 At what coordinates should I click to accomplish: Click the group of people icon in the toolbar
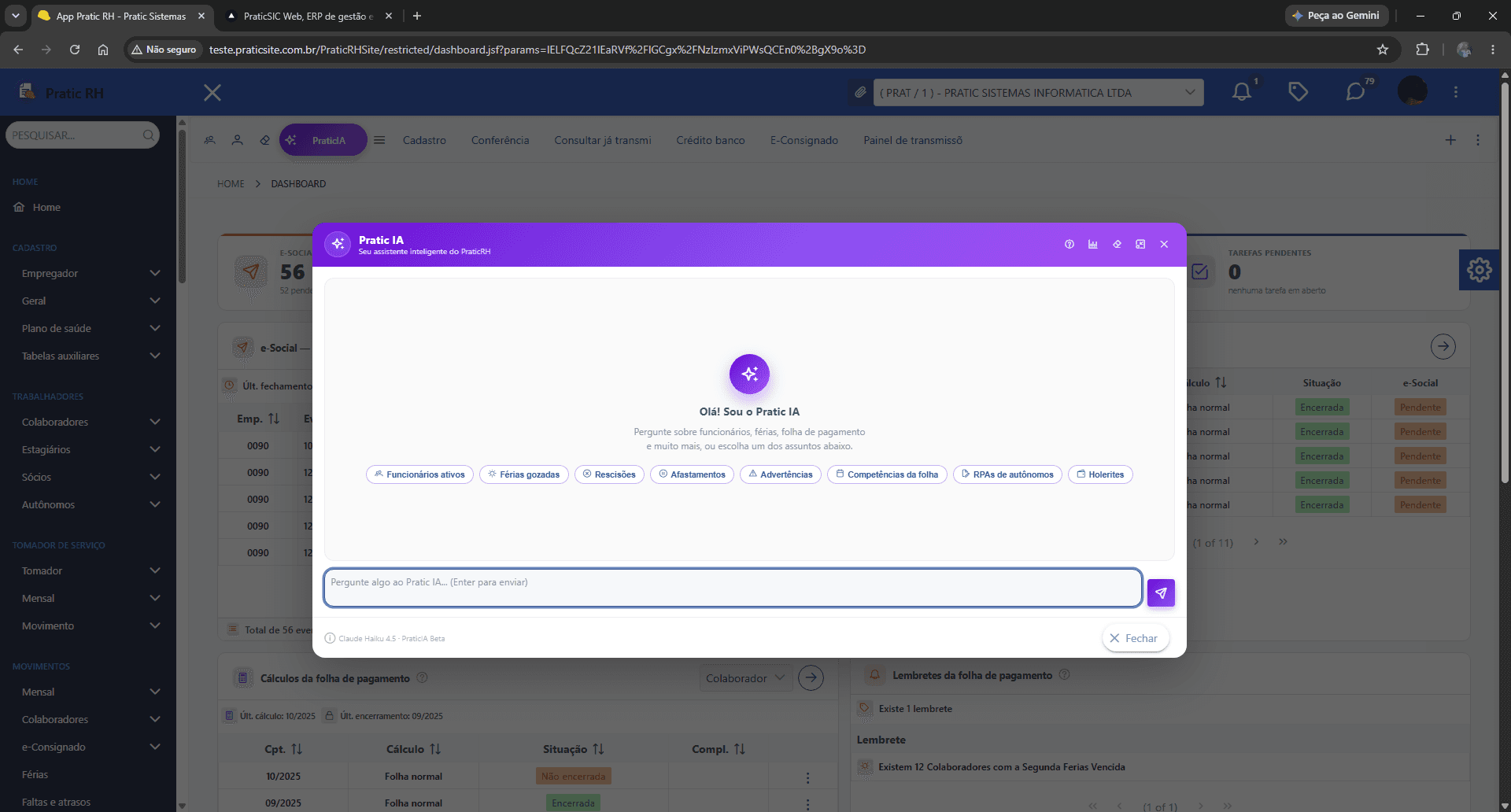coord(209,140)
